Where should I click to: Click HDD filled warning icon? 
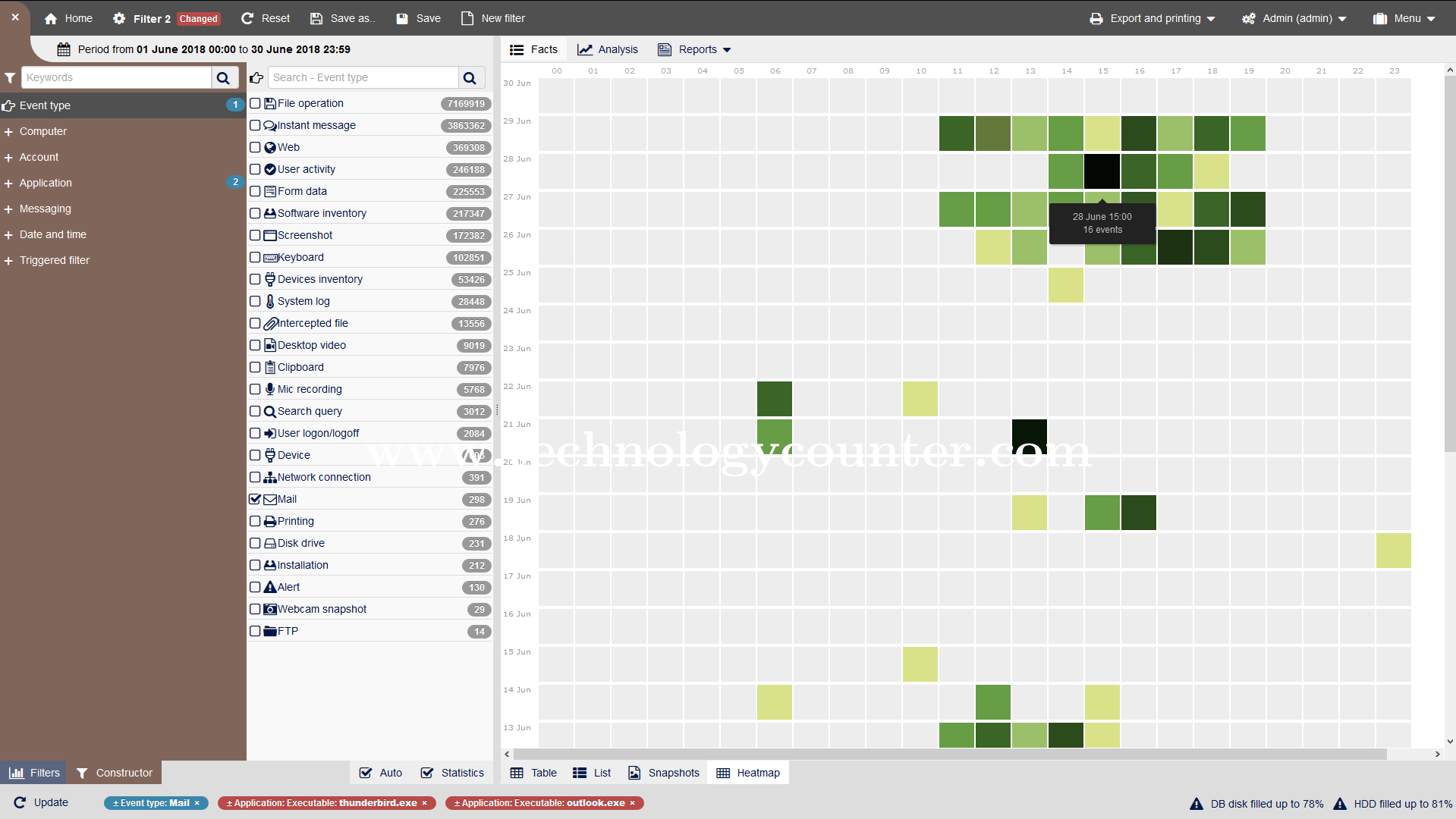point(1340,804)
